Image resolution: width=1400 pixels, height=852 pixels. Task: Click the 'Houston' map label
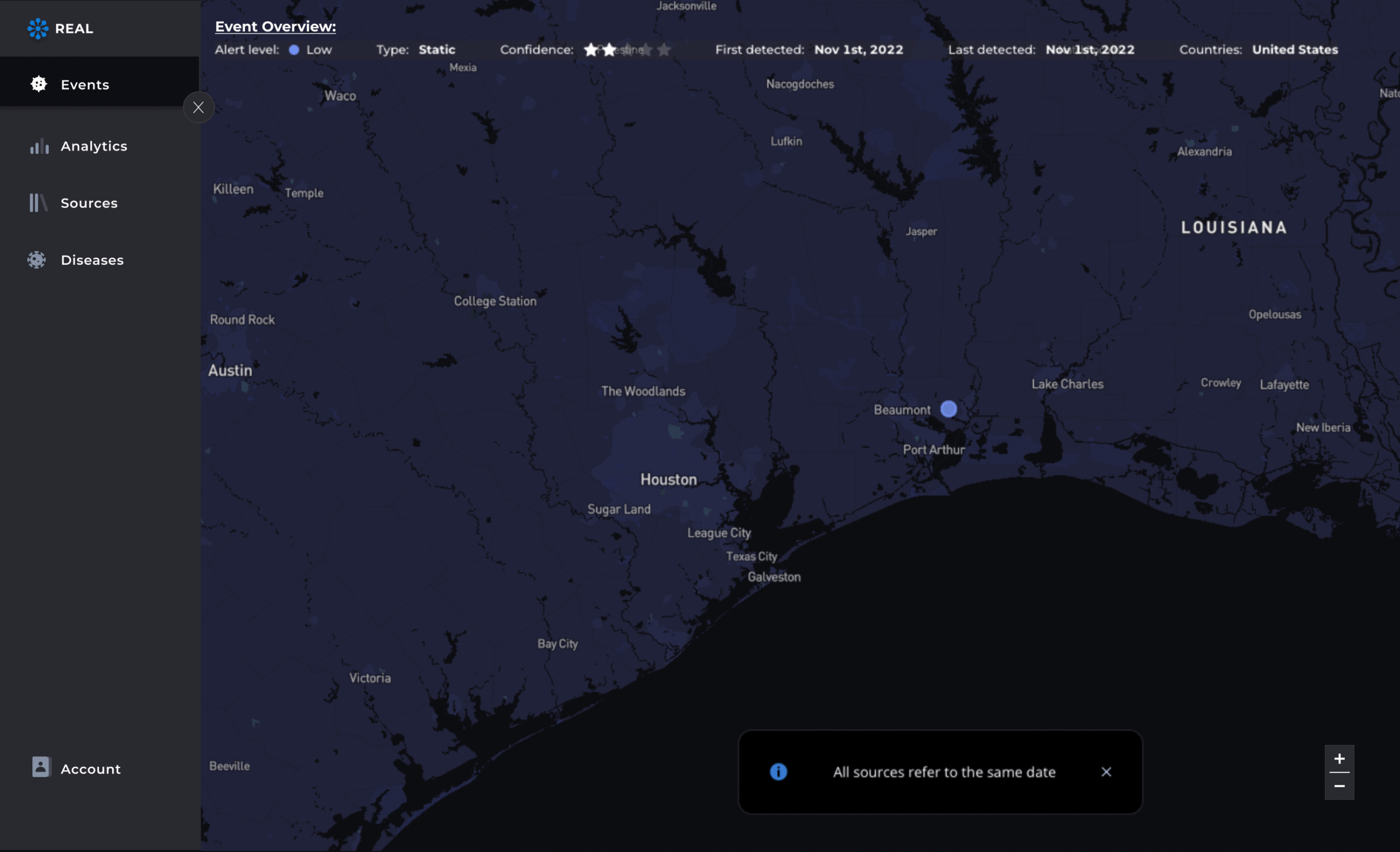(668, 480)
